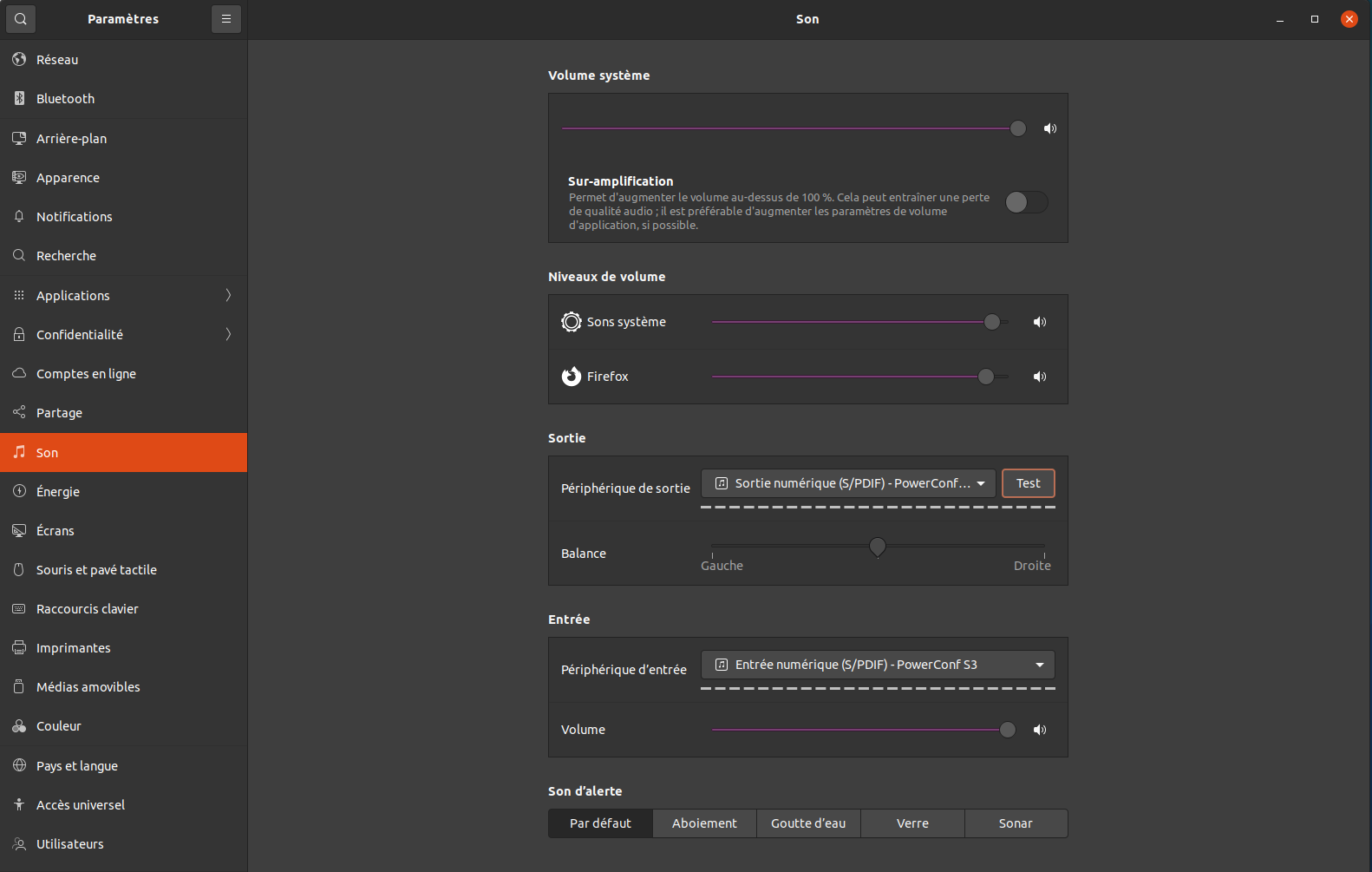Open the hamburger menu in the sidebar header

pos(226,19)
